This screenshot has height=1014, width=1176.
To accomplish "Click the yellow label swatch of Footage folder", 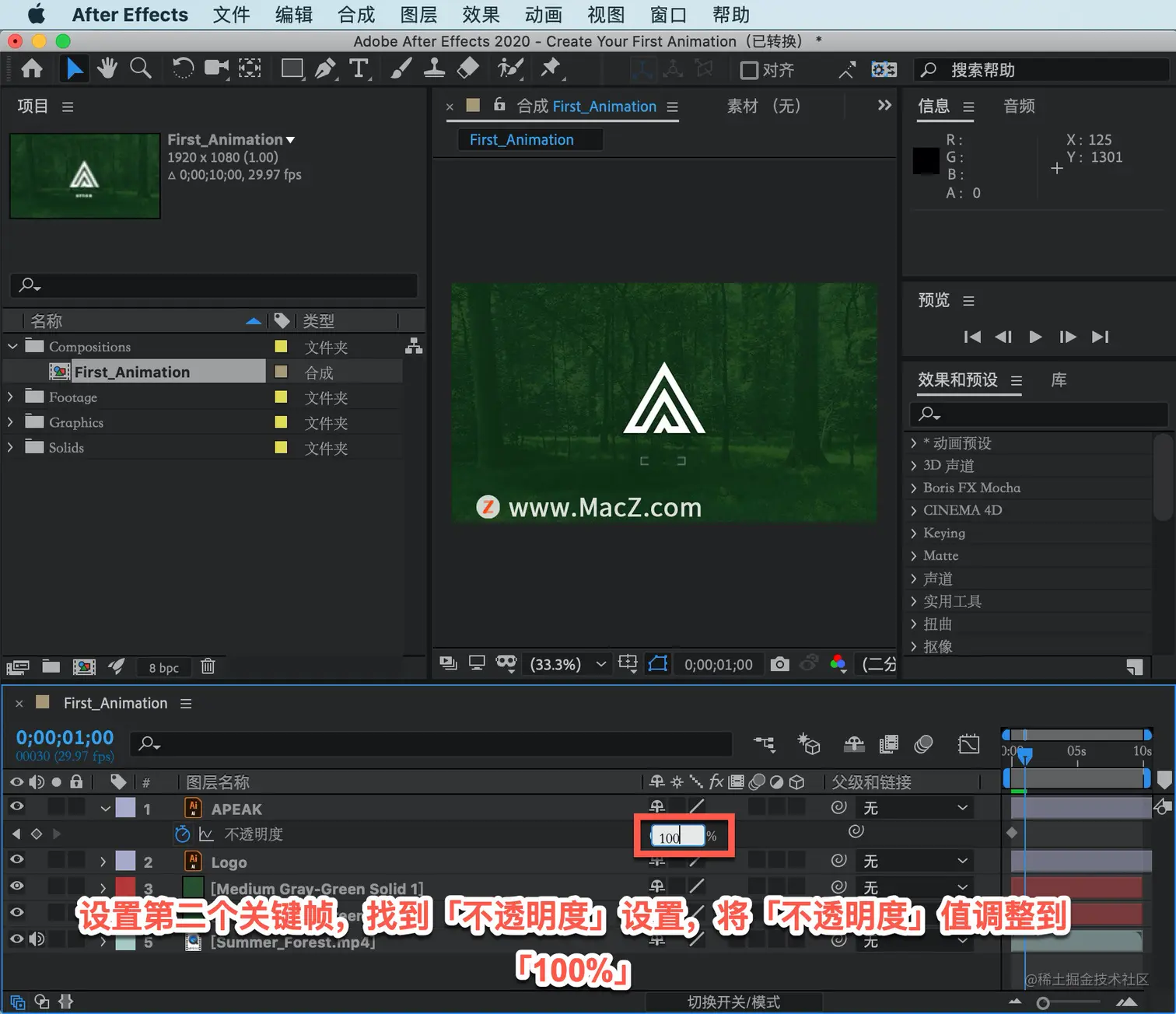I will click(x=282, y=397).
